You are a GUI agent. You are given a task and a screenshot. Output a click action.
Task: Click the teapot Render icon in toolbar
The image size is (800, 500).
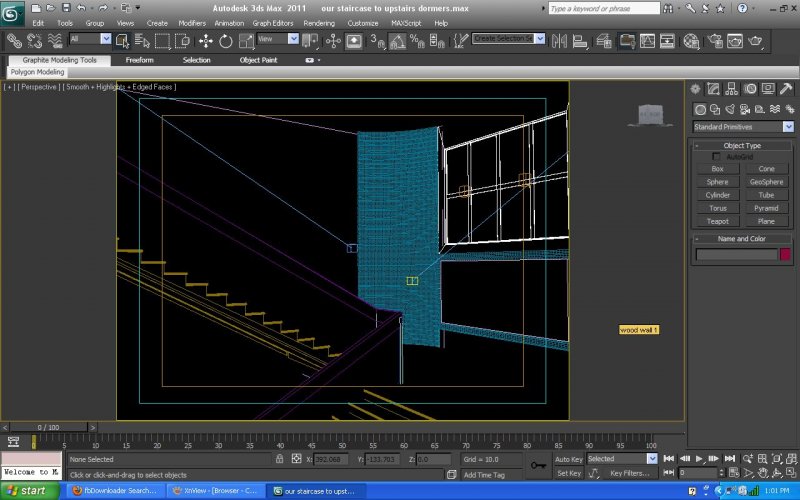coord(757,41)
